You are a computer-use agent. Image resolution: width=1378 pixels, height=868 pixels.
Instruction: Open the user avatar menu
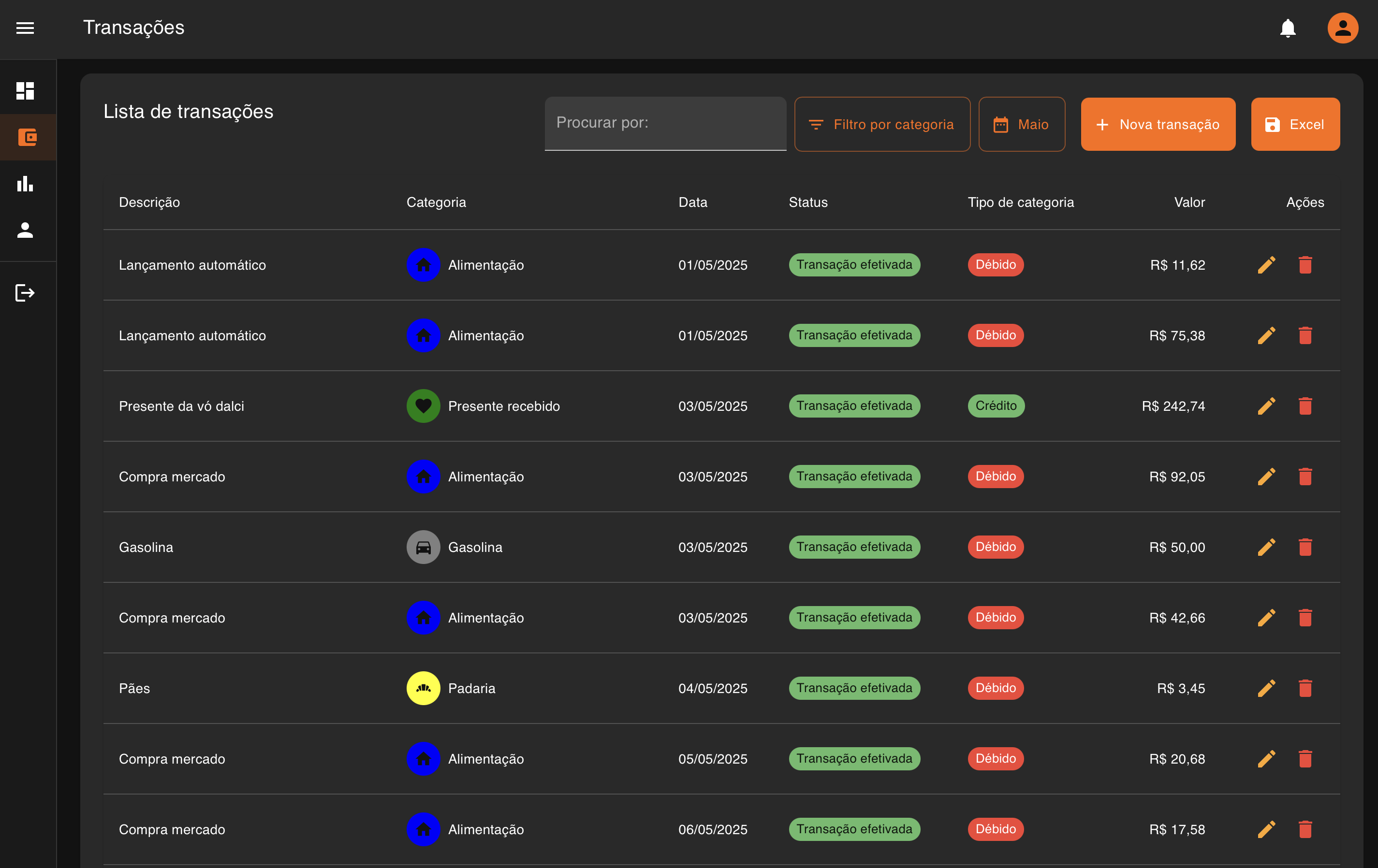(1343, 28)
